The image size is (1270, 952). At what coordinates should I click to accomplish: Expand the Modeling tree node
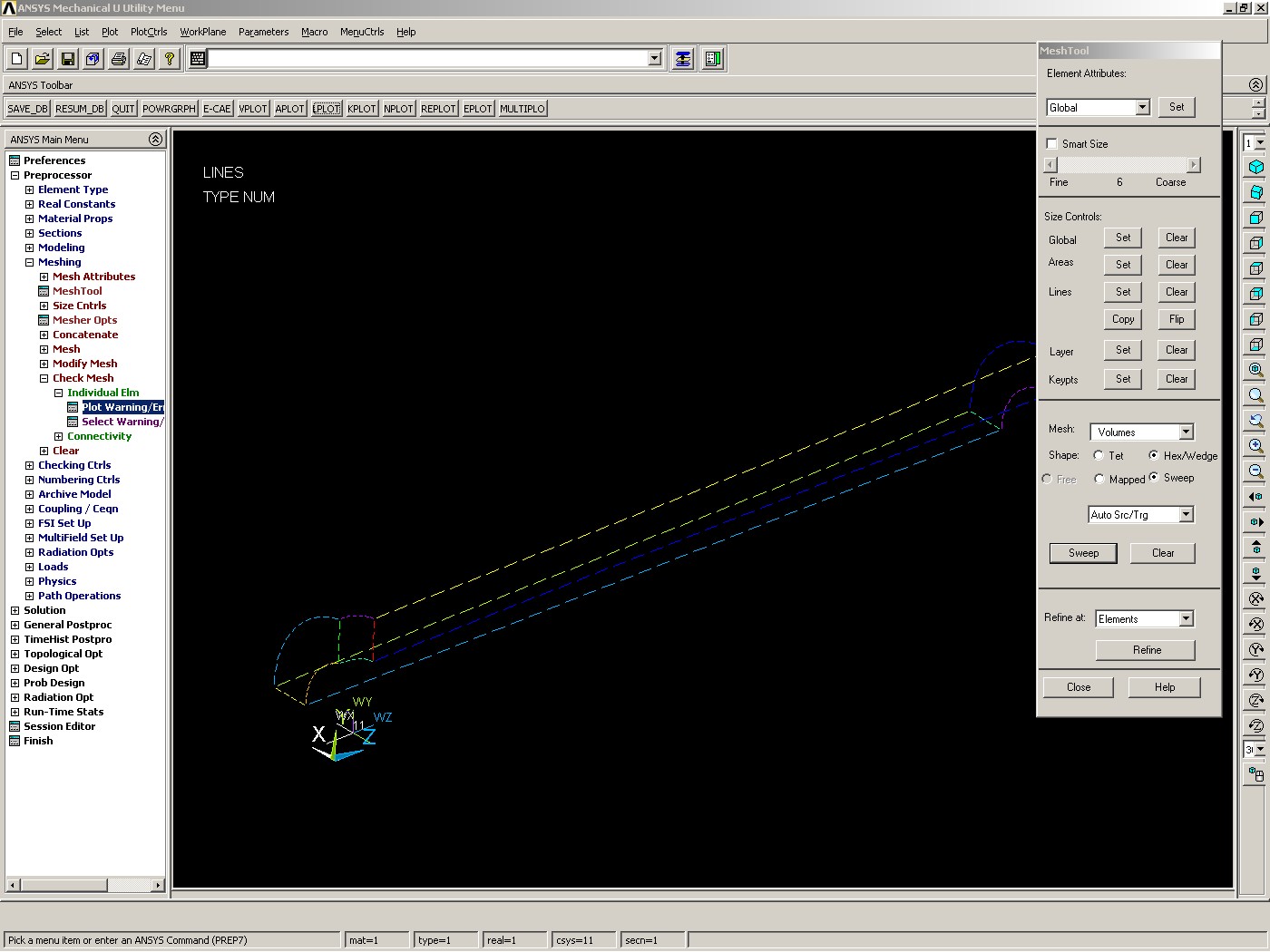[x=29, y=248]
